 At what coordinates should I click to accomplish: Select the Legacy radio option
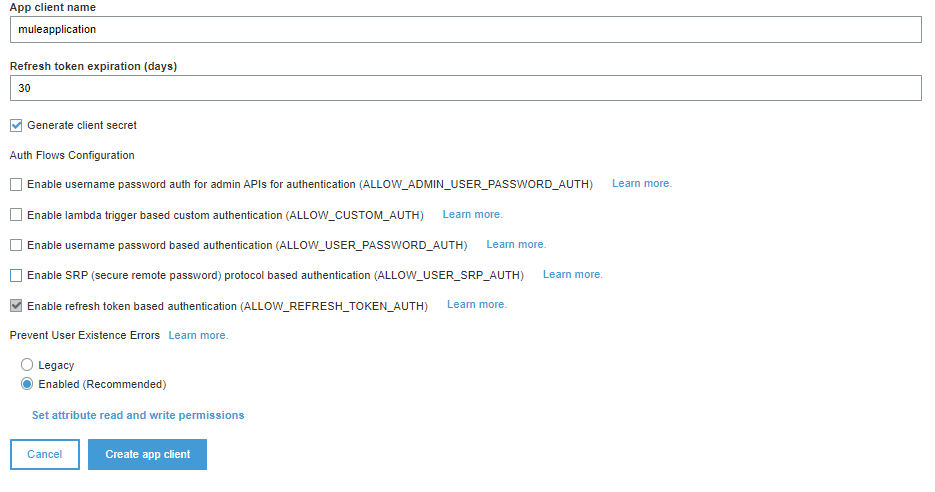[x=27, y=365]
